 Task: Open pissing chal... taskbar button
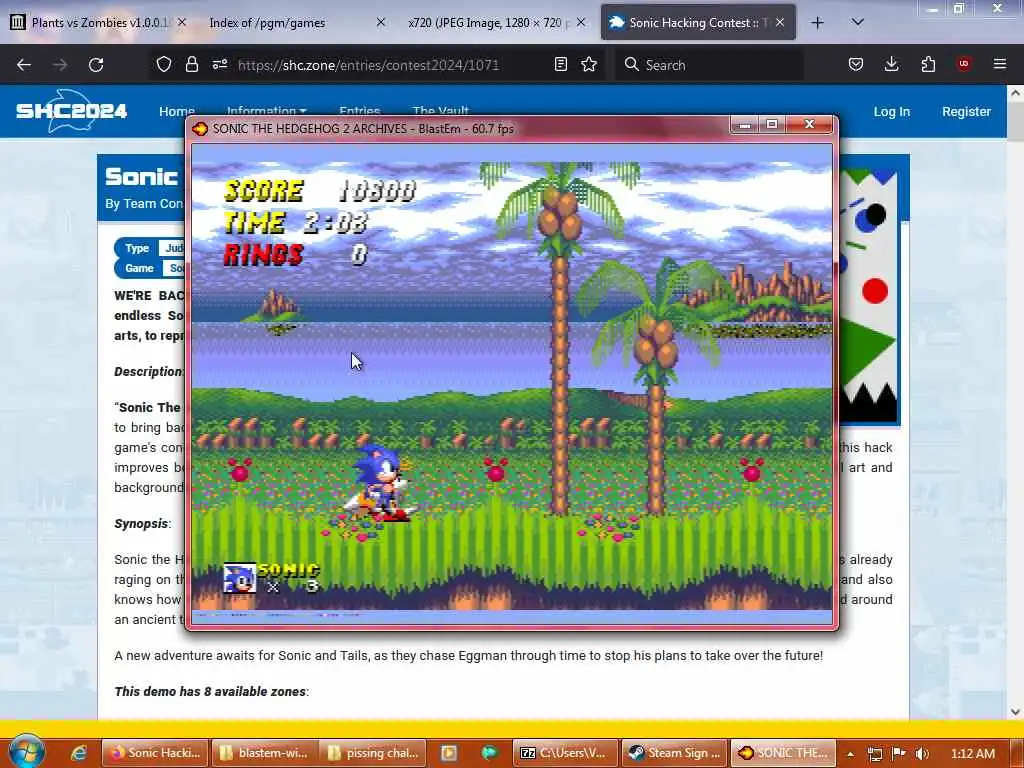[374, 753]
